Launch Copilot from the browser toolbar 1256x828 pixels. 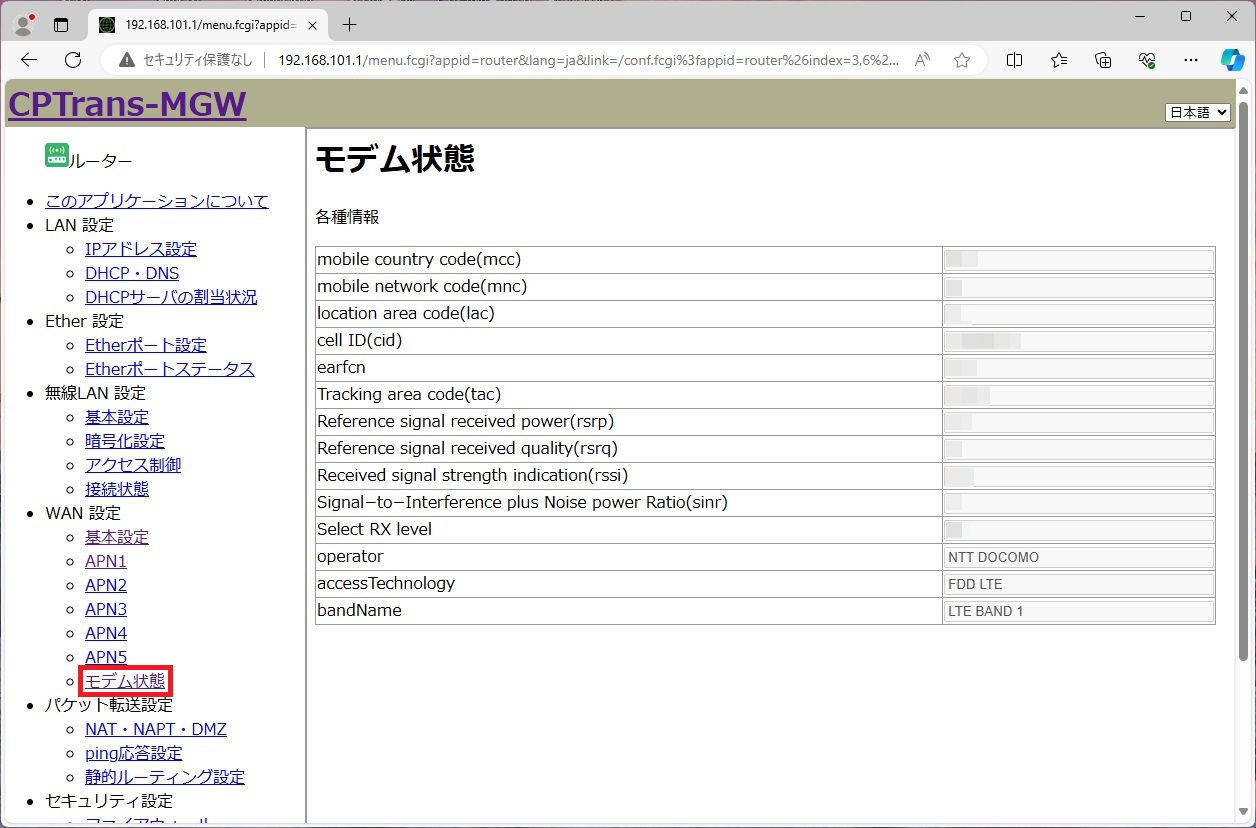1232,60
